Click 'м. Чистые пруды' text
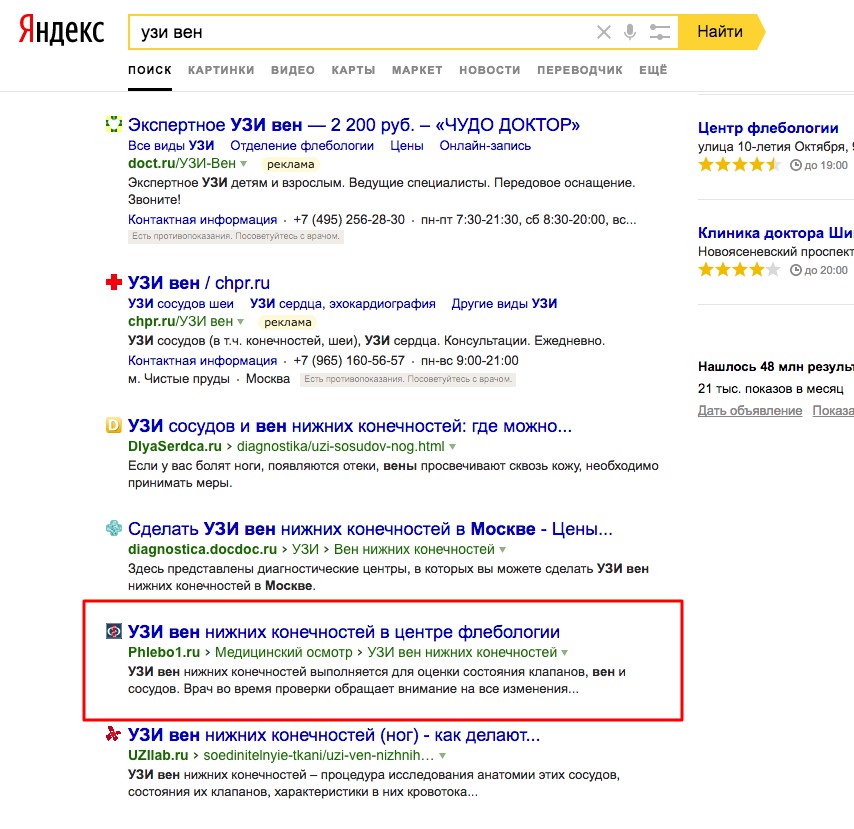Viewport: 854px width, 829px height. click(179, 379)
